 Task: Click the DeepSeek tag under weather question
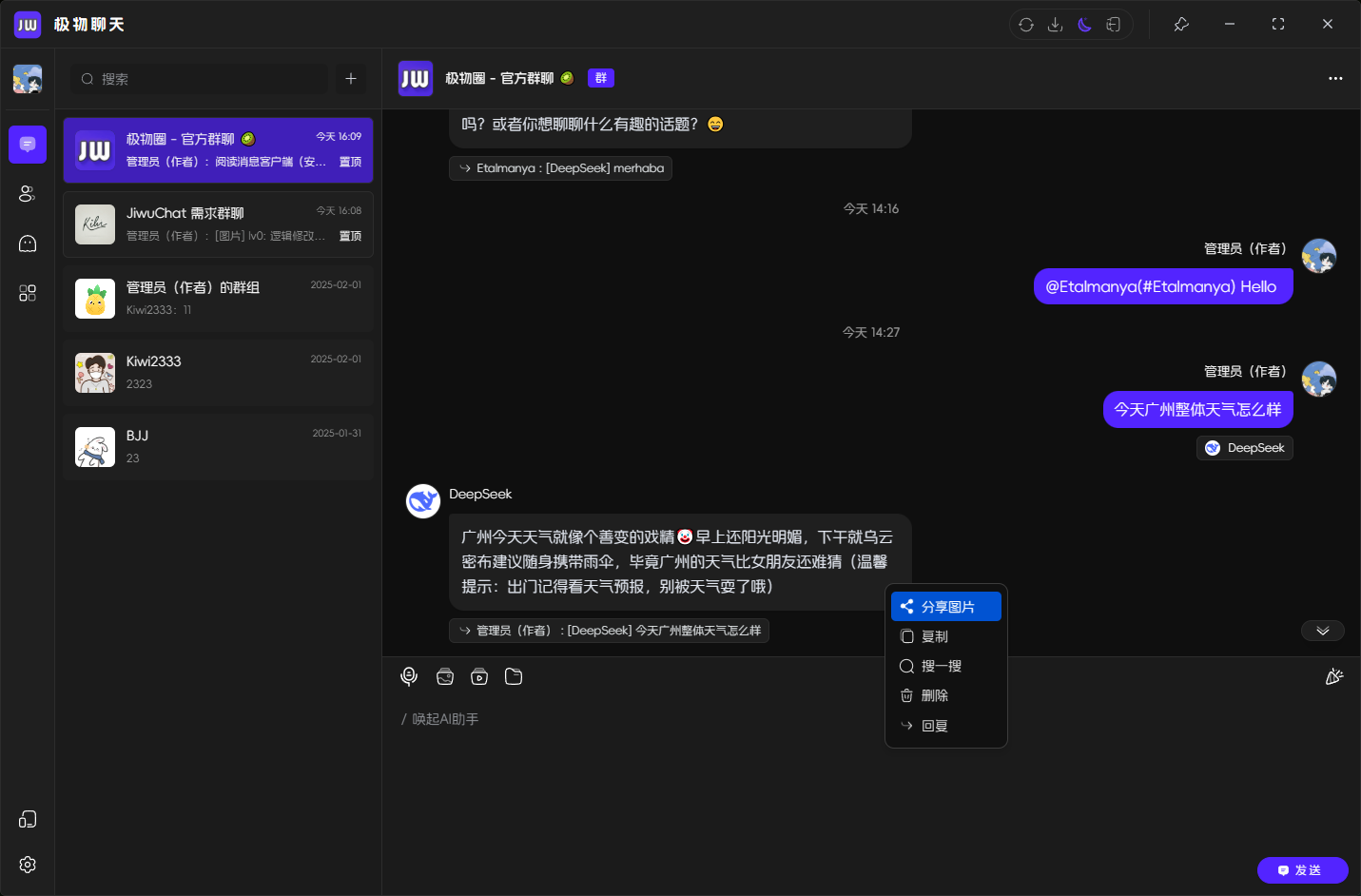1245,448
